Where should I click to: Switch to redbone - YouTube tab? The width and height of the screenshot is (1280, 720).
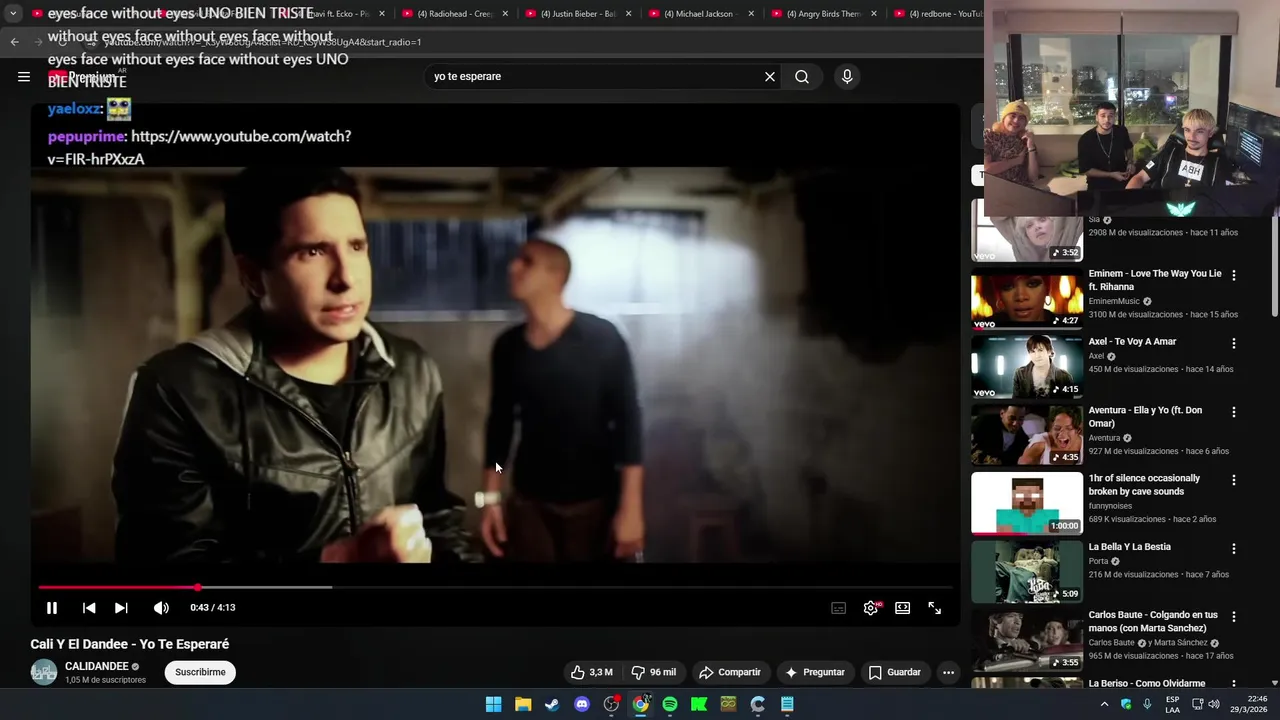point(937,14)
